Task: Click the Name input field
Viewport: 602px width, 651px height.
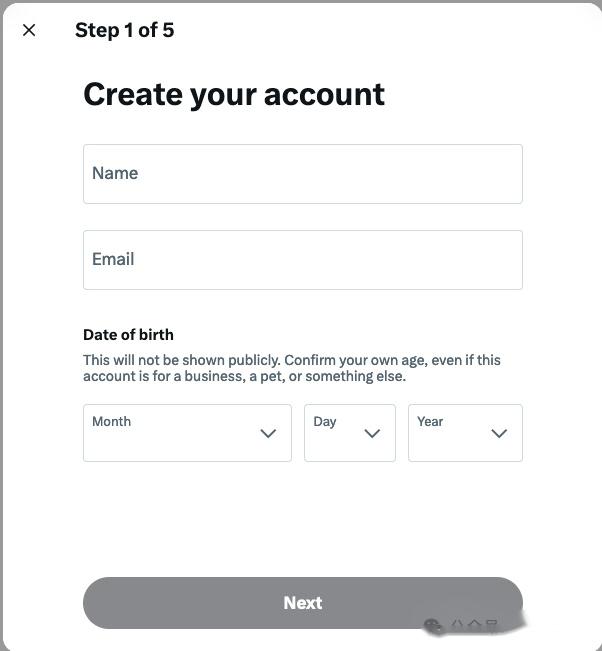Action: [x=302, y=174]
